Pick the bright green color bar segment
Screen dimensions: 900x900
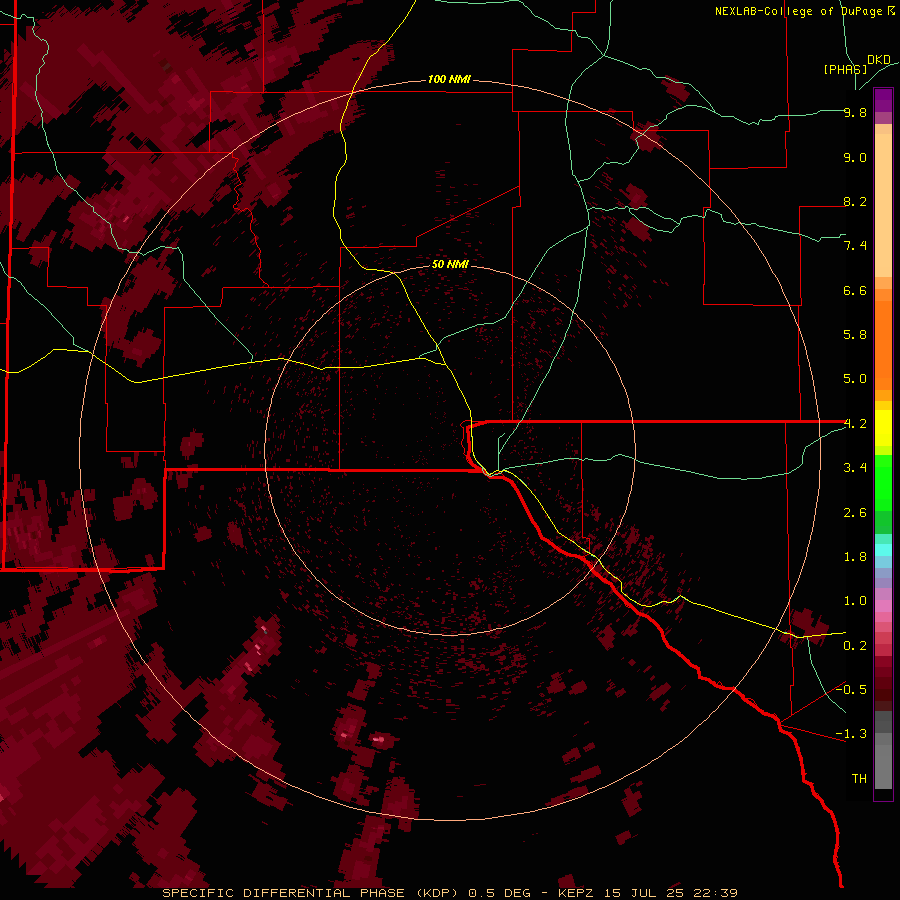coord(883,482)
